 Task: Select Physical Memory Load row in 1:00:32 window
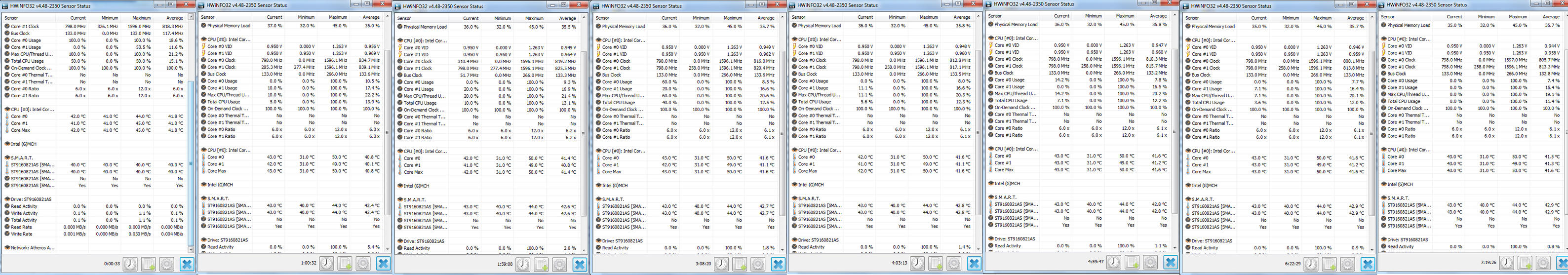pyautogui.click(x=291, y=26)
